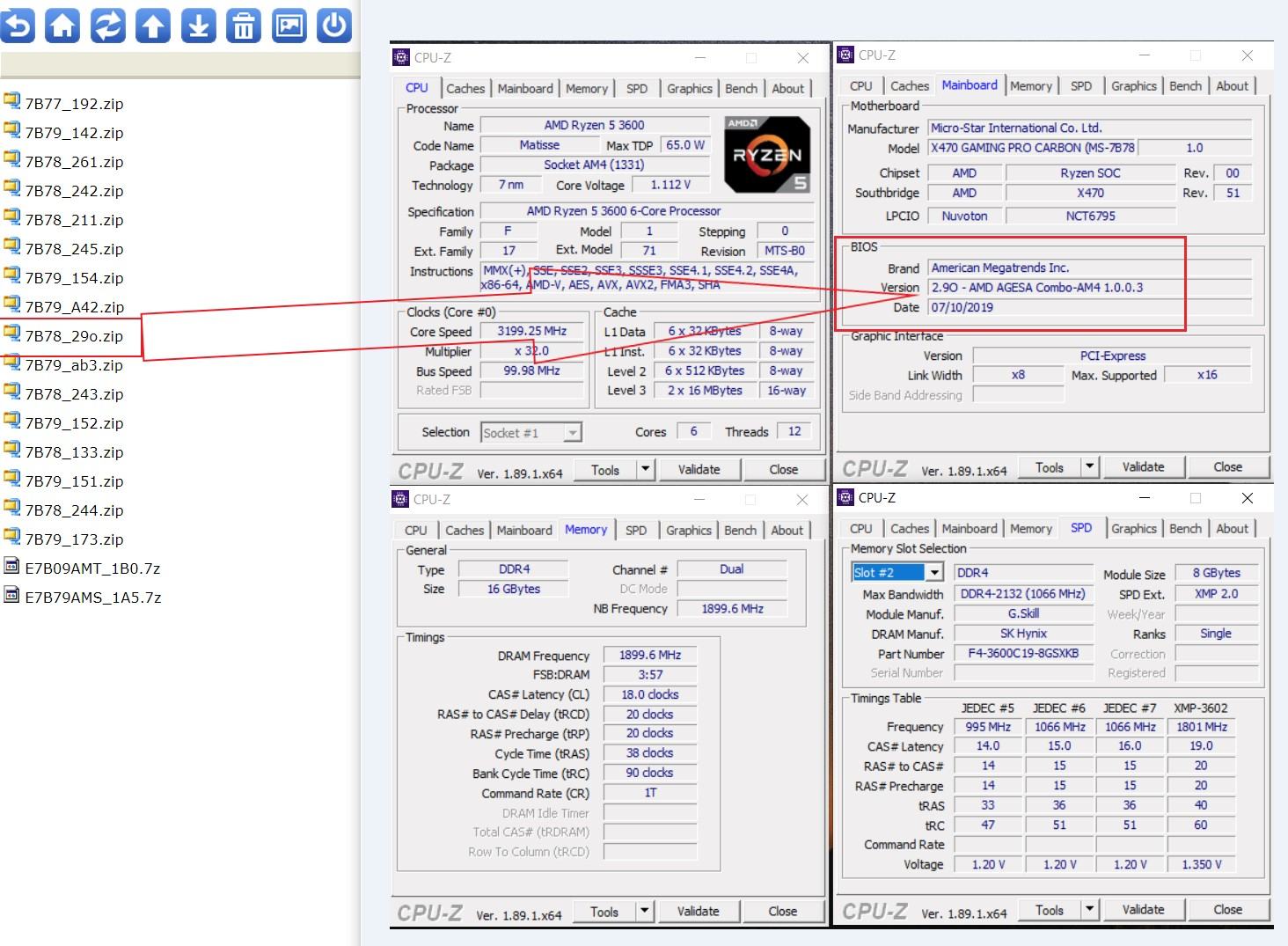The height and width of the screenshot is (946, 1288).
Task: Click the zip icon beside 7B79_154.zip
Action: click(x=11, y=276)
